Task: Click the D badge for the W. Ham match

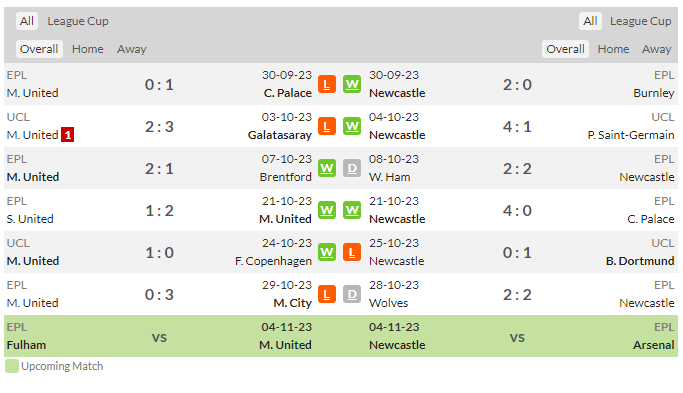Action: point(352,169)
